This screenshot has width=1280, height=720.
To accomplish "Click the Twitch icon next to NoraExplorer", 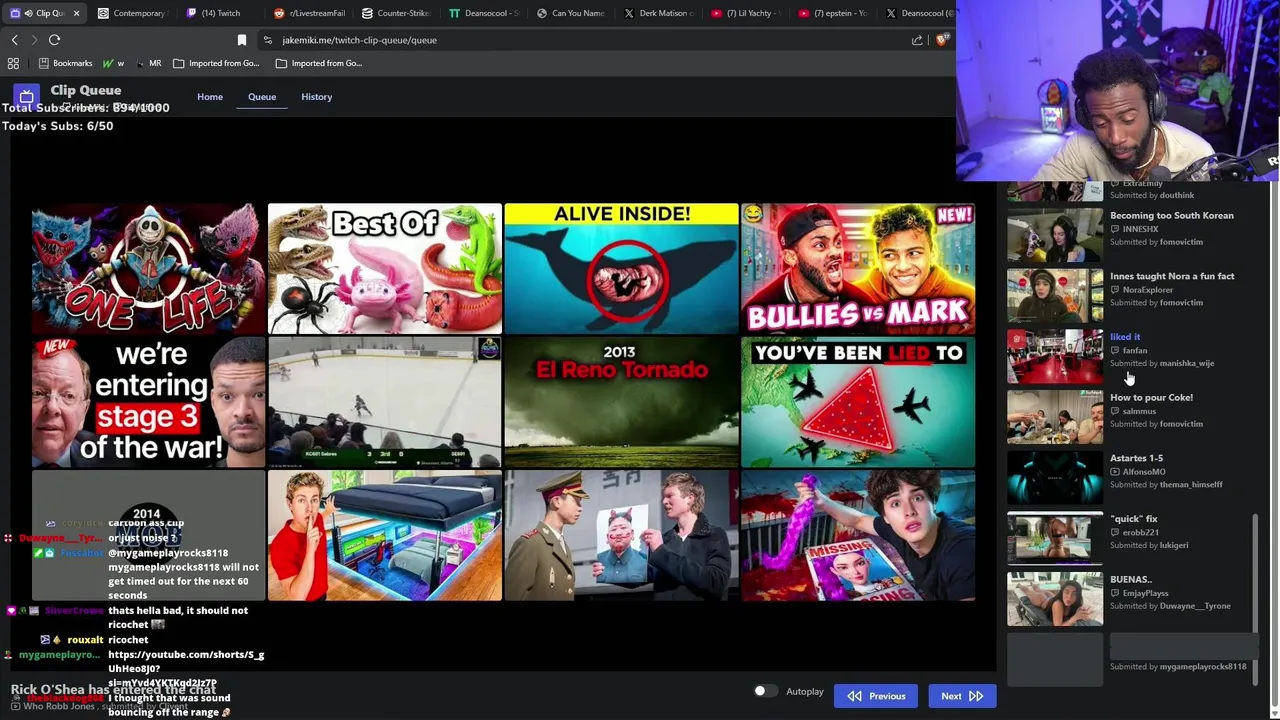I will click(1115, 290).
